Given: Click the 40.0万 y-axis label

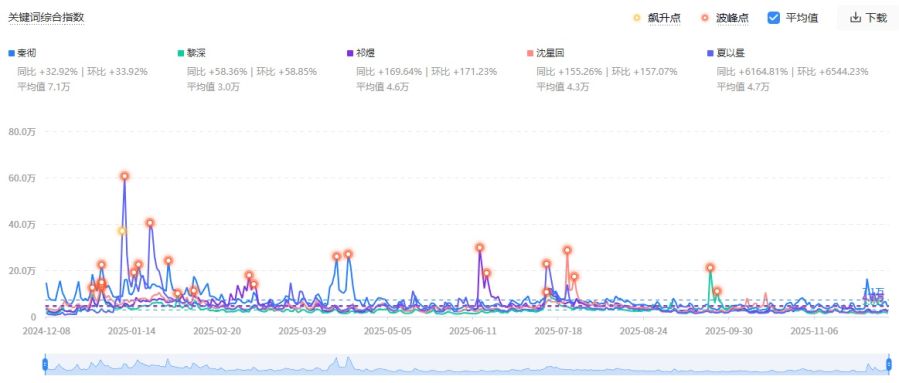Looking at the screenshot, I should coord(22,224).
